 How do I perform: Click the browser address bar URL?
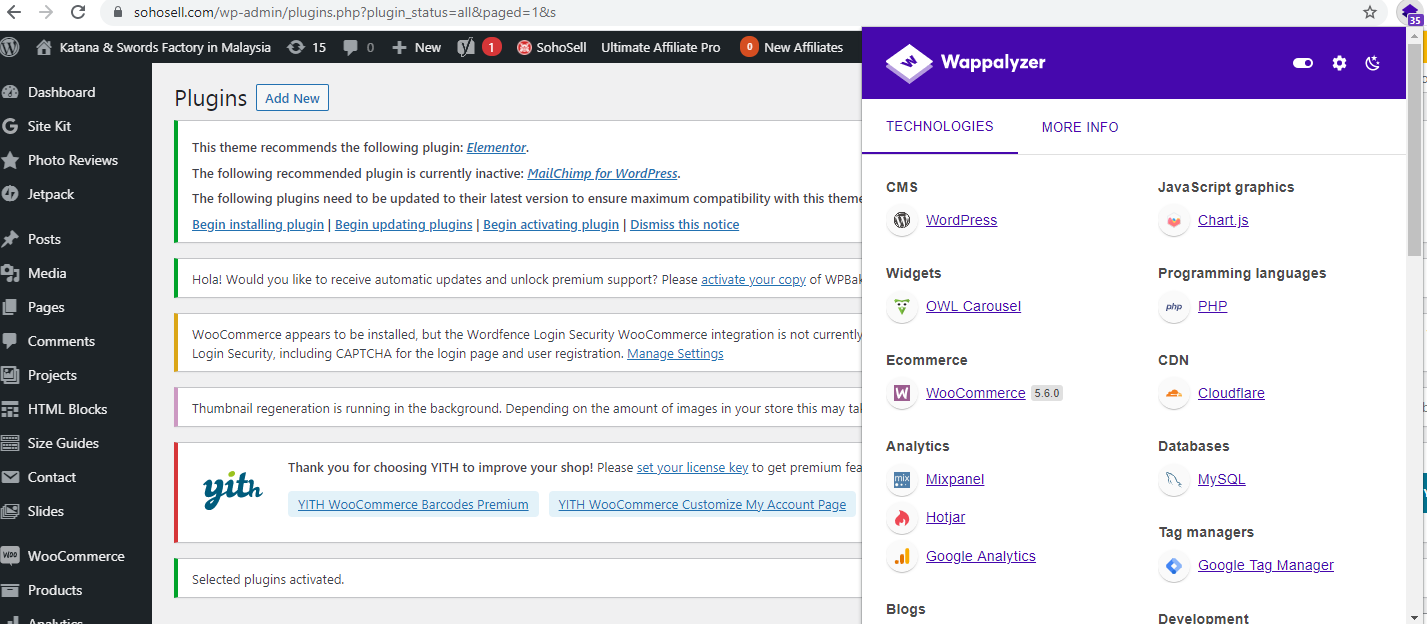point(344,13)
